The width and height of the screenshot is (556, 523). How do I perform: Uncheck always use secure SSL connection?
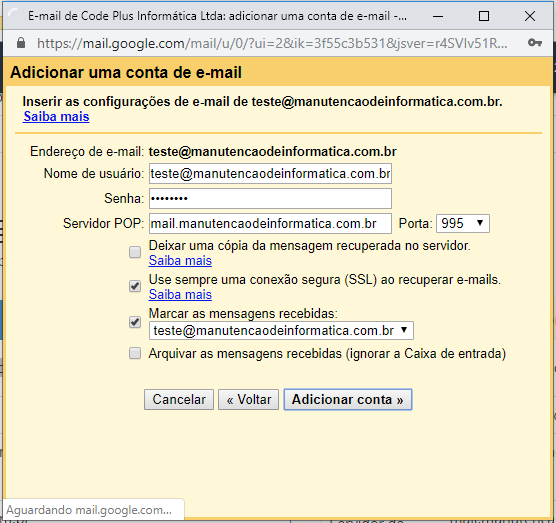point(135,286)
